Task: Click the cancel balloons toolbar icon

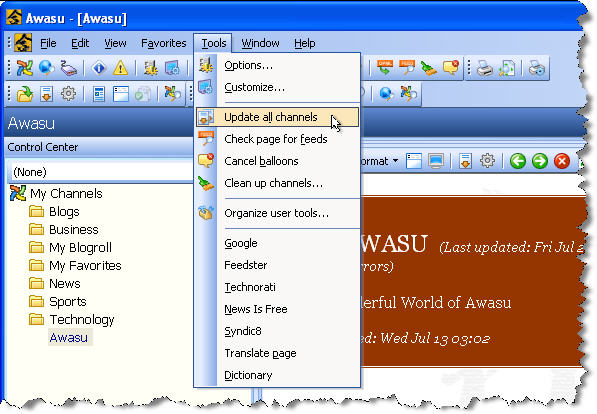Action: click(450, 68)
